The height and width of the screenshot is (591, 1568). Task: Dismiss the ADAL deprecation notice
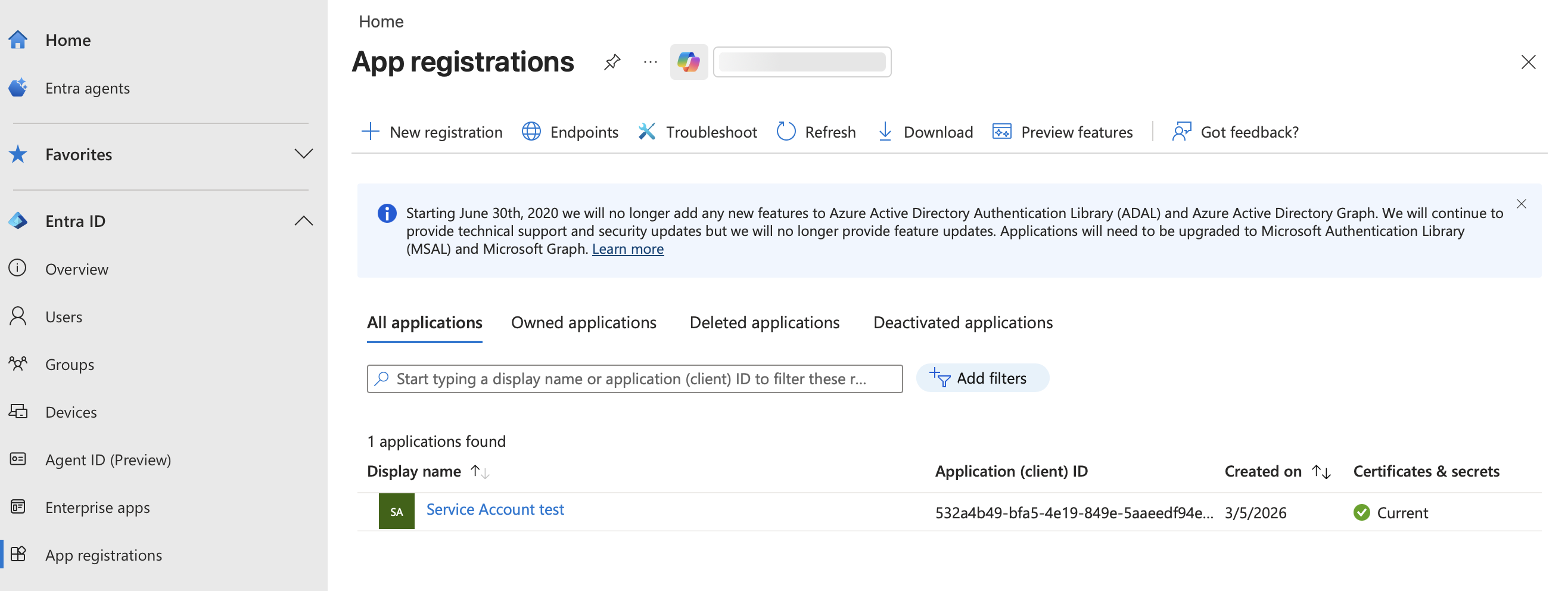[x=1521, y=204]
